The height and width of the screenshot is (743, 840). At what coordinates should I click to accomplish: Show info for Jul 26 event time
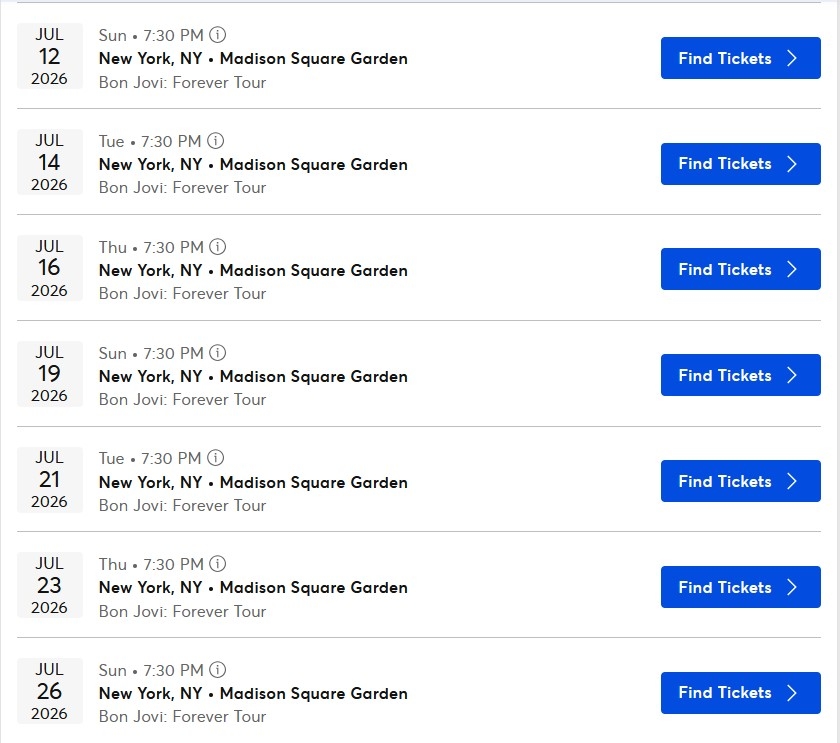(218, 670)
